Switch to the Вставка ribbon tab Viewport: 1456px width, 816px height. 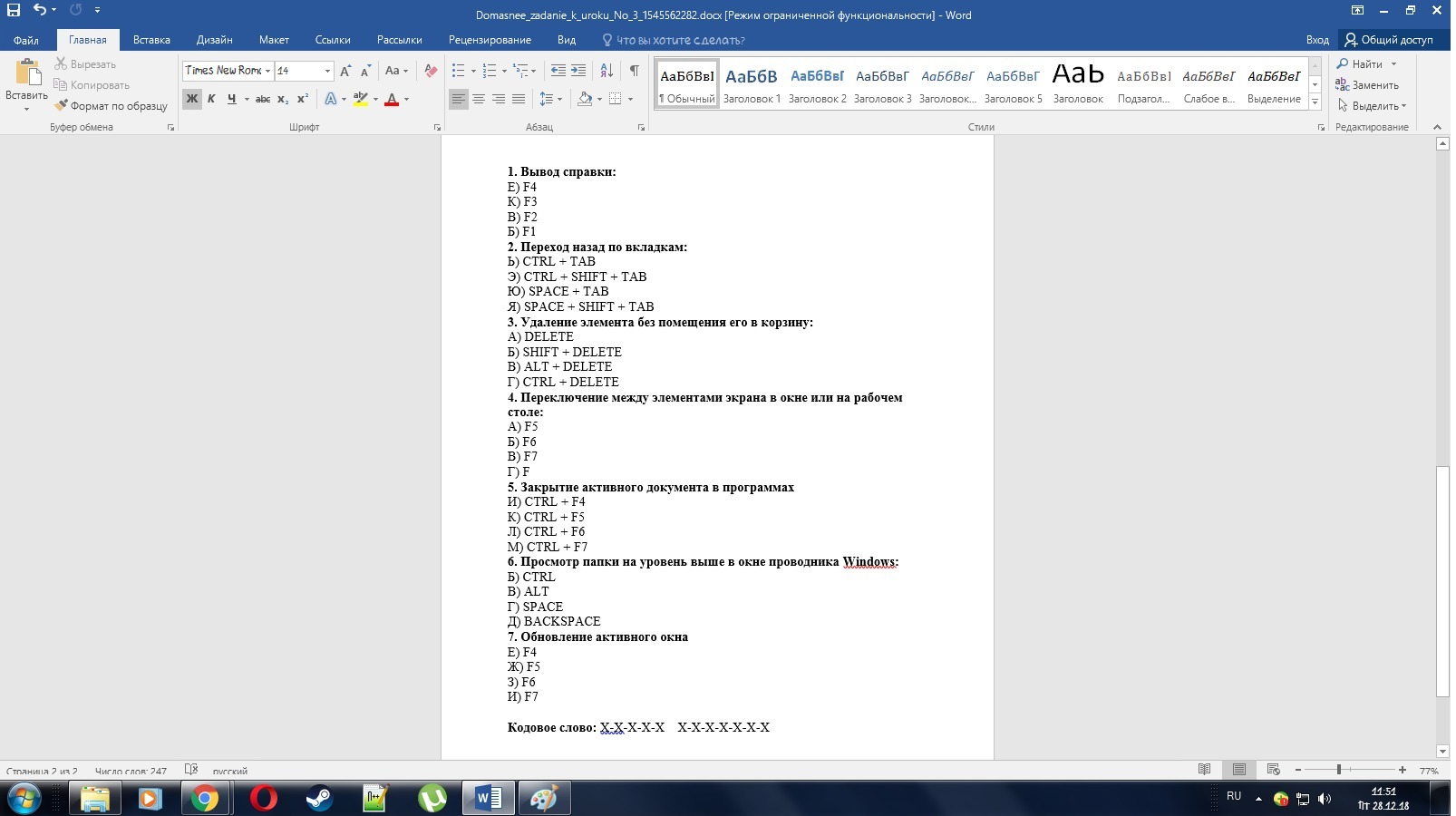coord(151,40)
